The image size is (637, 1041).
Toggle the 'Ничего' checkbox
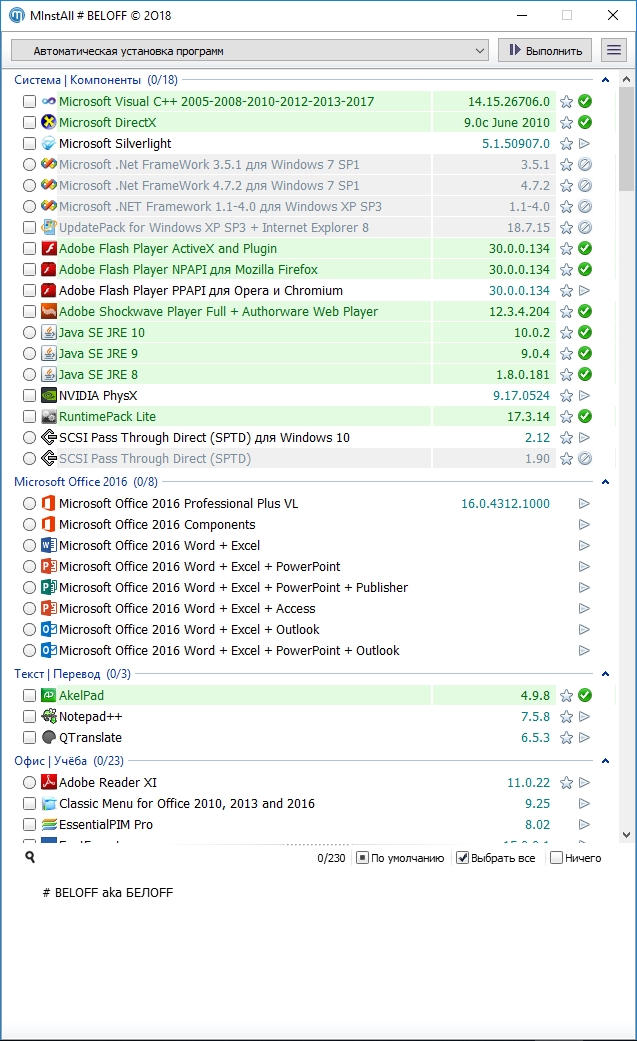[557, 858]
